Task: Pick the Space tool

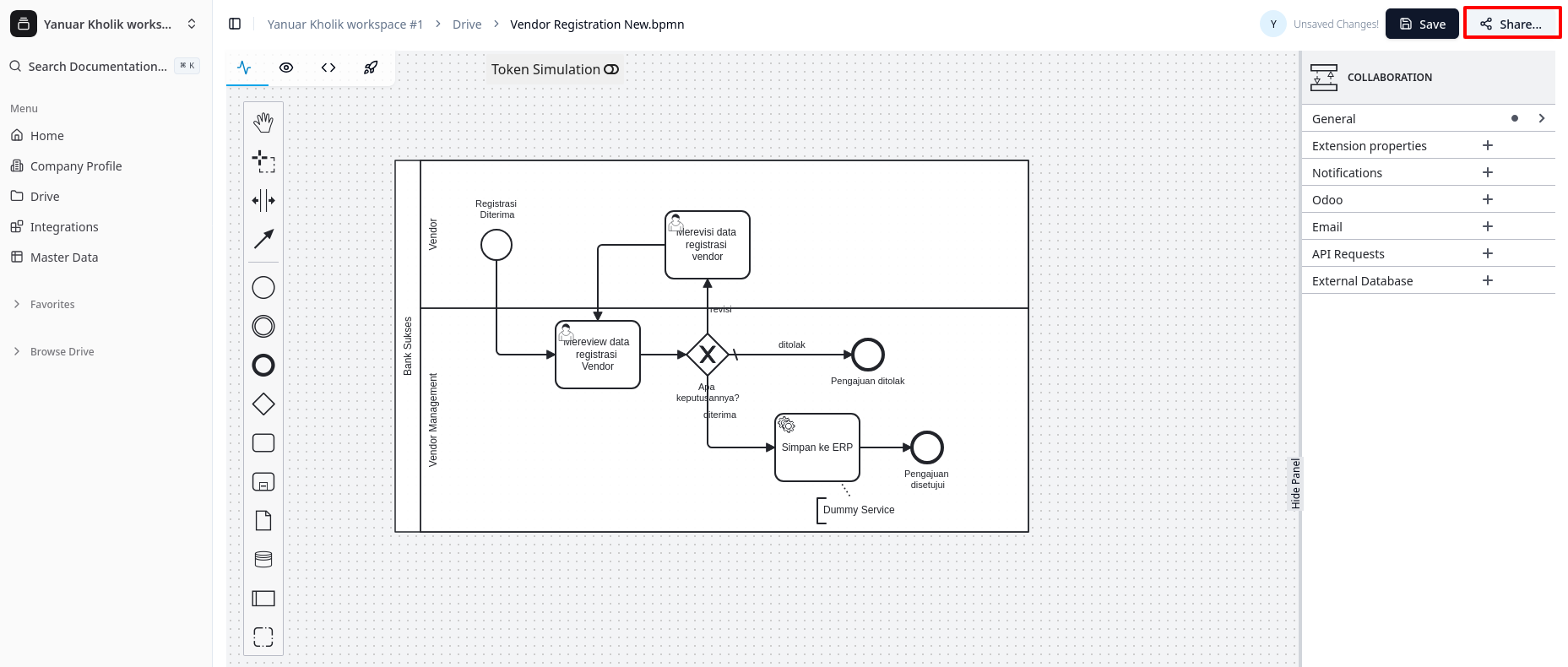Action: coord(263,200)
